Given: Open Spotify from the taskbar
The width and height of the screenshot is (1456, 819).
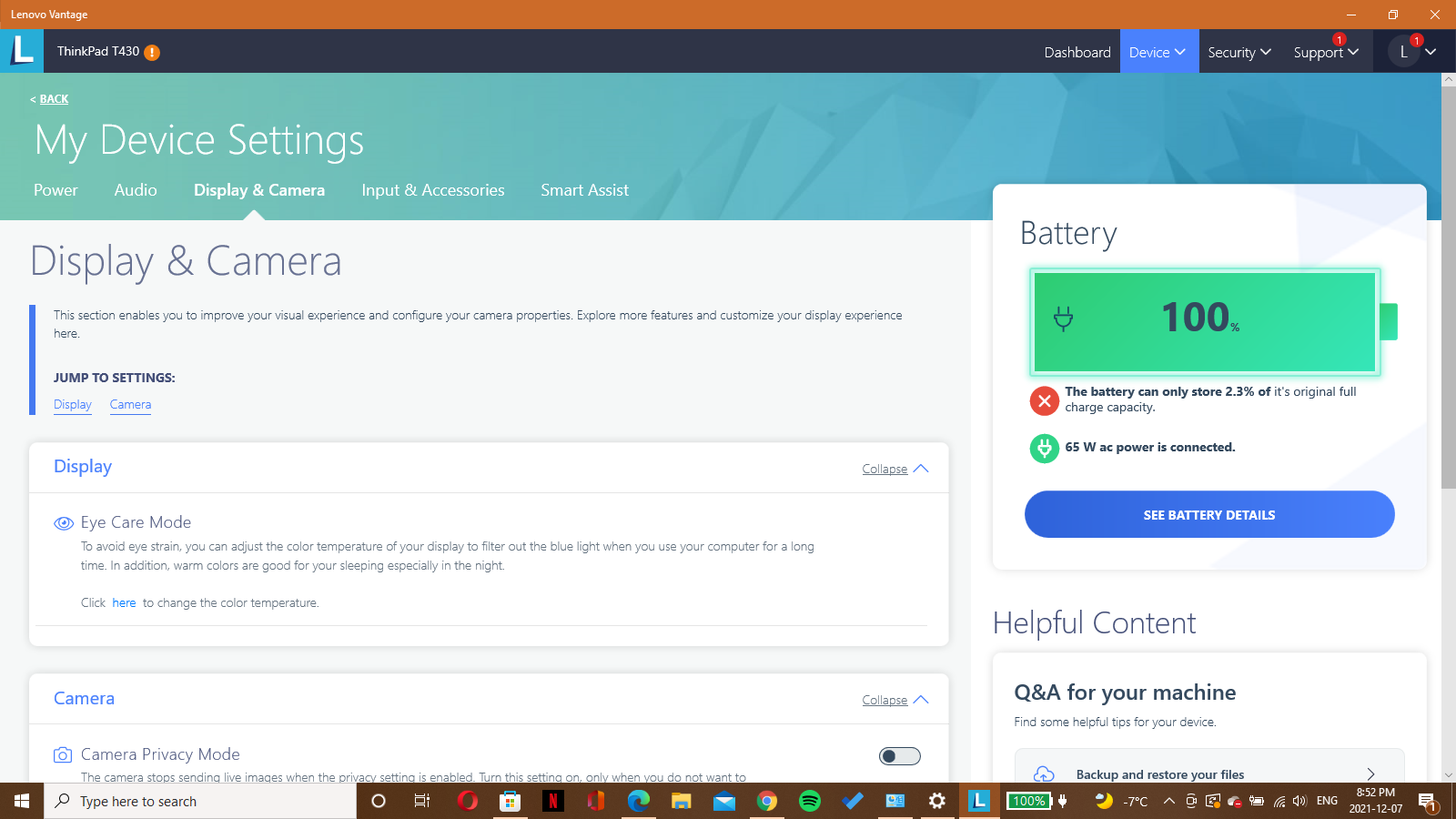Looking at the screenshot, I should coord(809,801).
